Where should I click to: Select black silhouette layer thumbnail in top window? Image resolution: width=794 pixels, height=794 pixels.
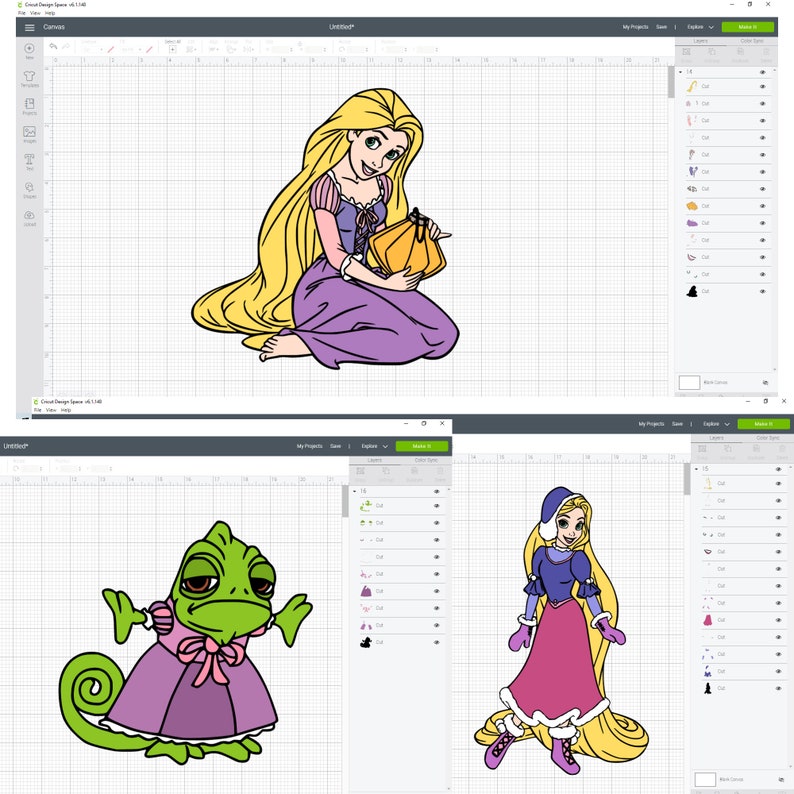coord(692,292)
